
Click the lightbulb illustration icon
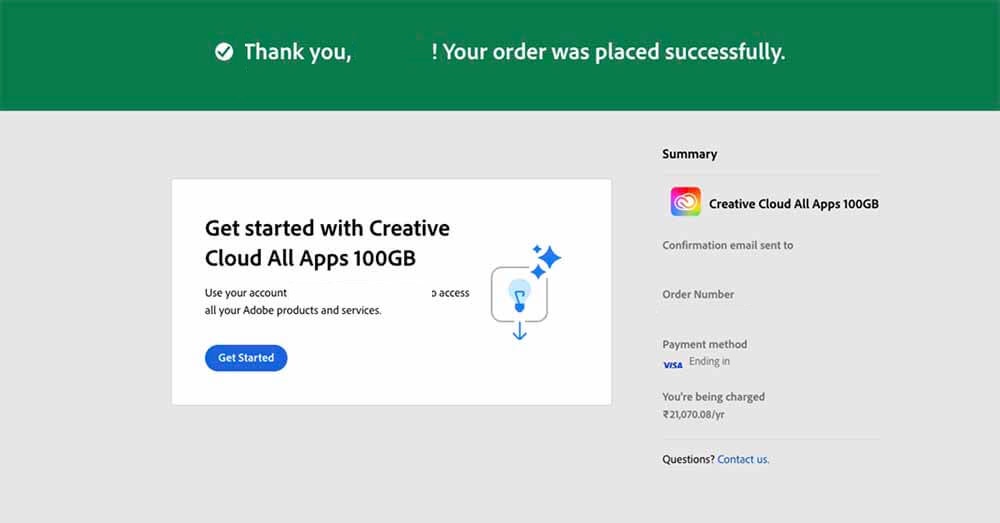518,294
